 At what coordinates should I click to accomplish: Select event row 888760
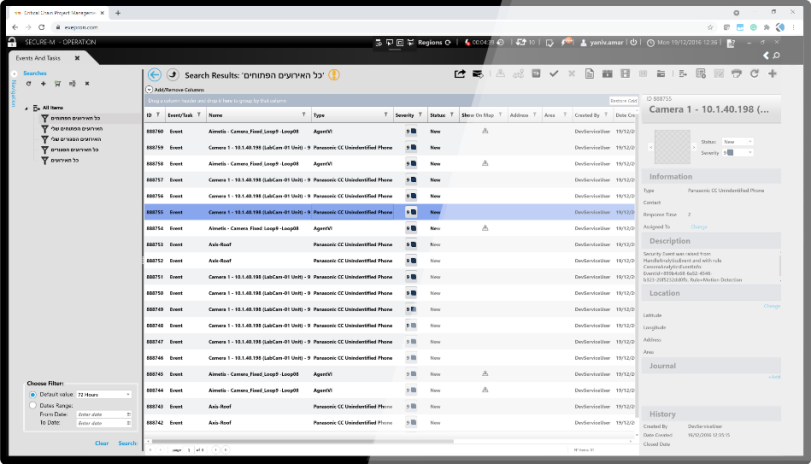coord(389,131)
